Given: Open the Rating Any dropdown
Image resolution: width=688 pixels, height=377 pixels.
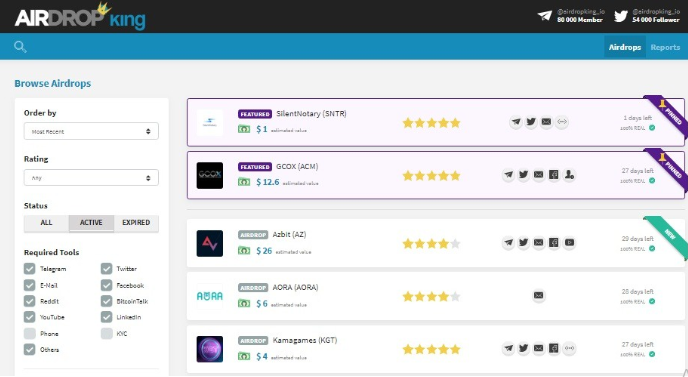Looking at the screenshot, I should click(x=91, y=178).
